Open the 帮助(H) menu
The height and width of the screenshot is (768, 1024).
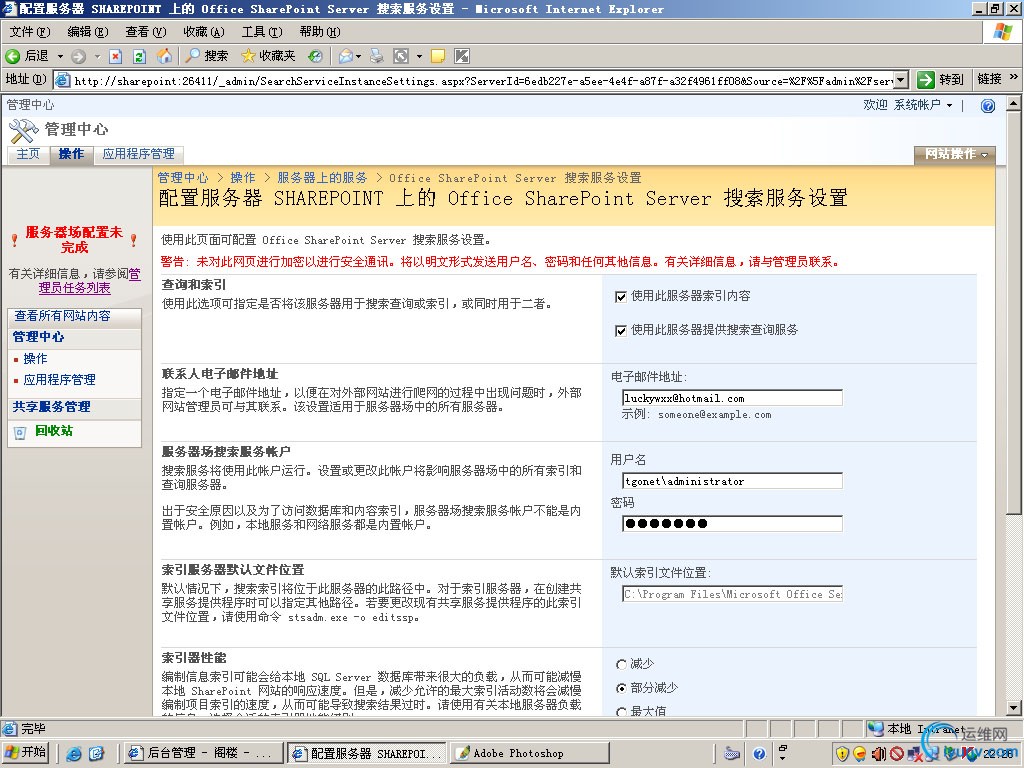(320, 31)
